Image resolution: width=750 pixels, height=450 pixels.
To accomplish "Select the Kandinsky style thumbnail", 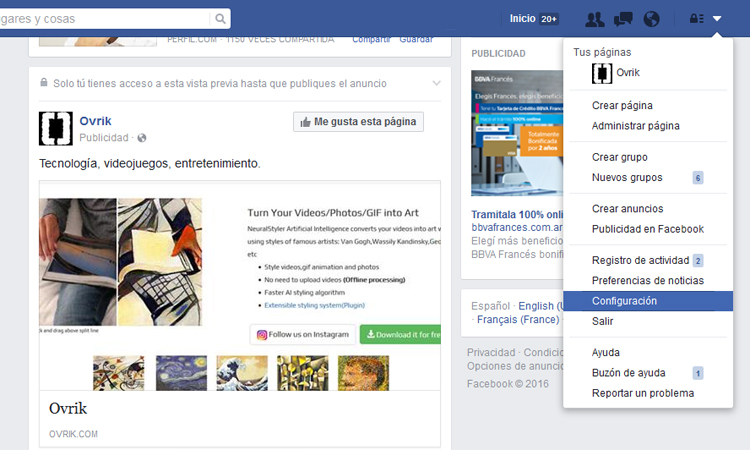I will [119, 373].
